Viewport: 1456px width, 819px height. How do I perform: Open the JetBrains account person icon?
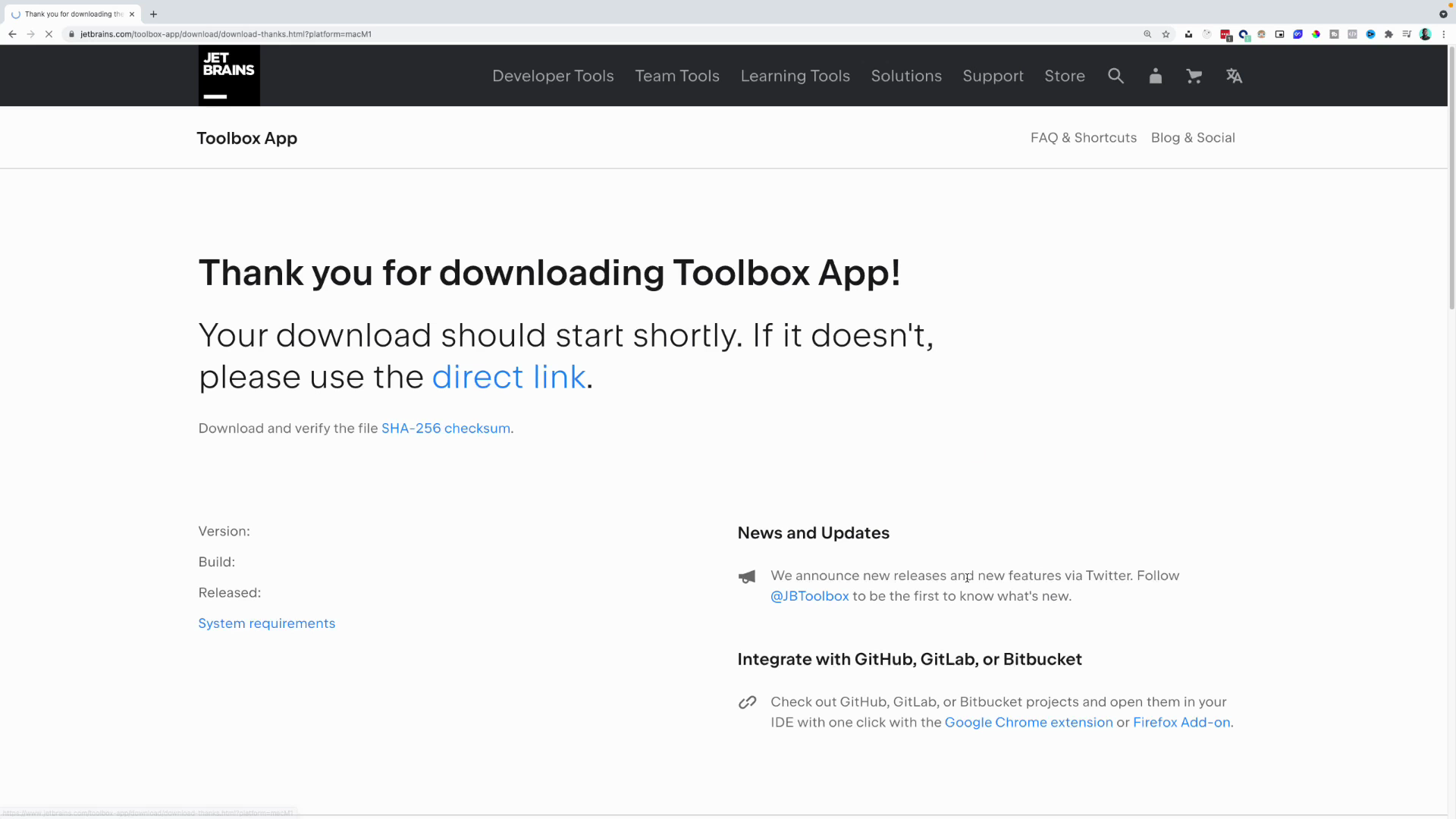1155,76
